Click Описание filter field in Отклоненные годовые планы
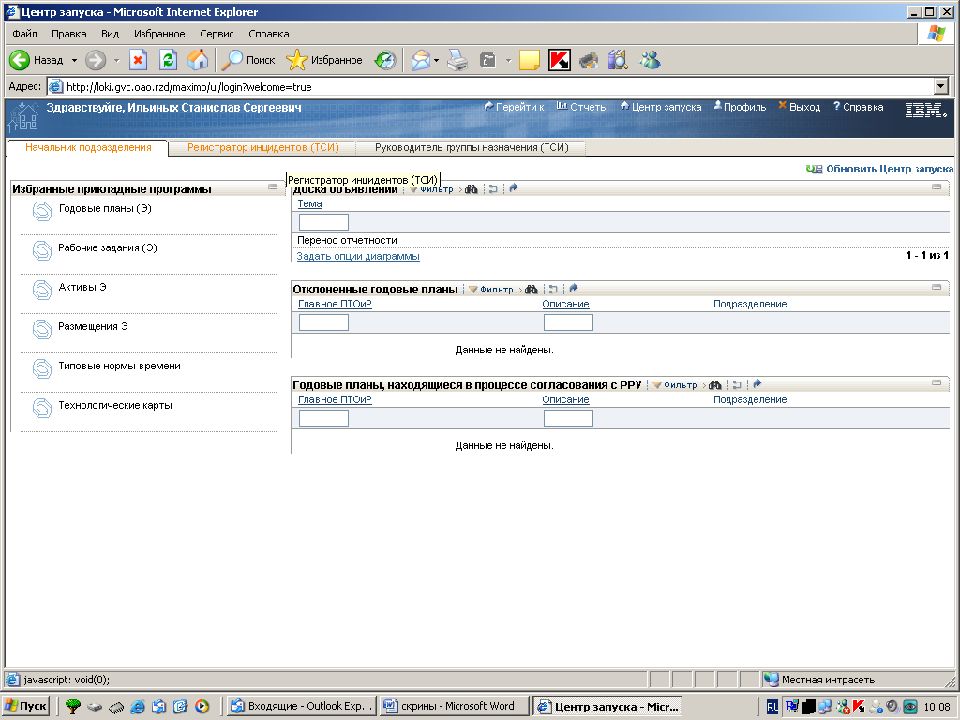This screenshot has width=960, height=720. coord(568,323)
